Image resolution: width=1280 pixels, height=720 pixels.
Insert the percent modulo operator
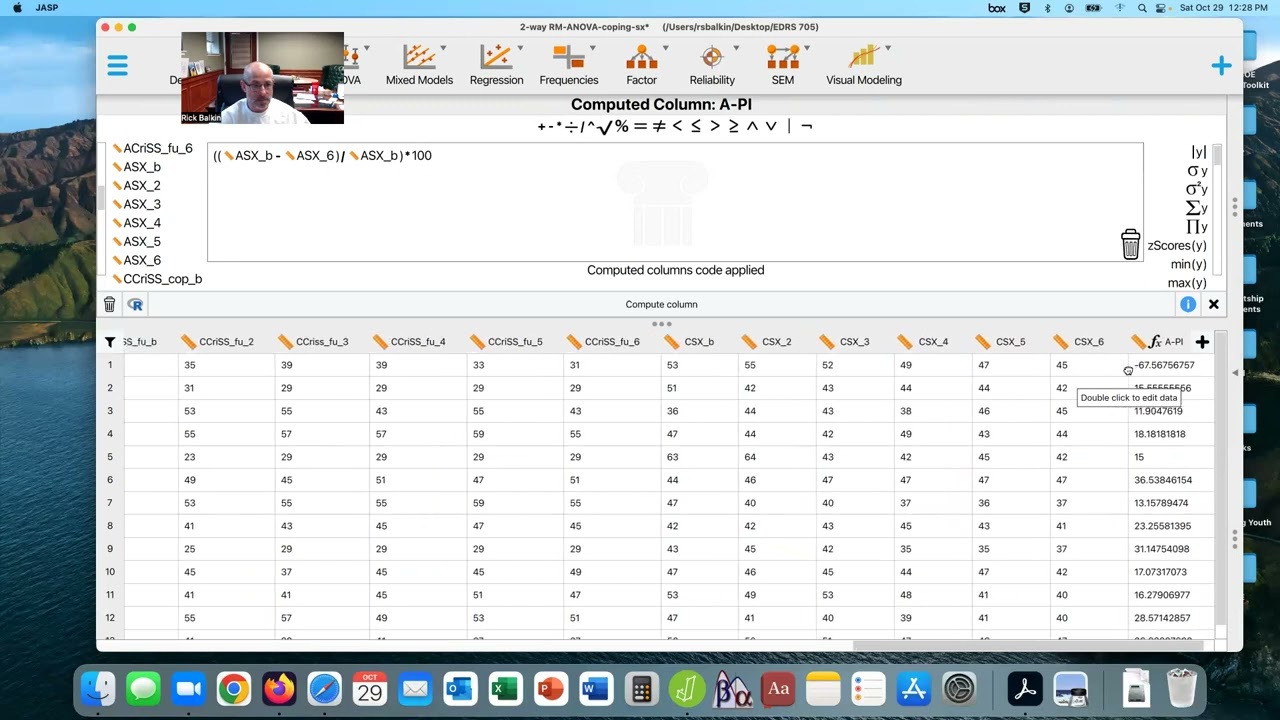(x=621, y=126)
